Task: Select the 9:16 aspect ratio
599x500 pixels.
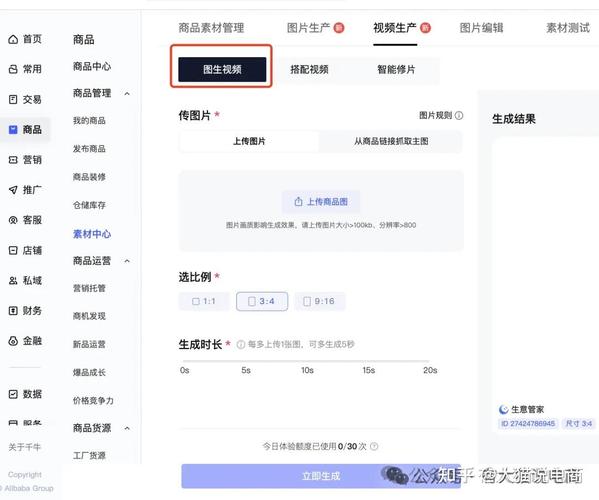Action: [x=319, y=301]
